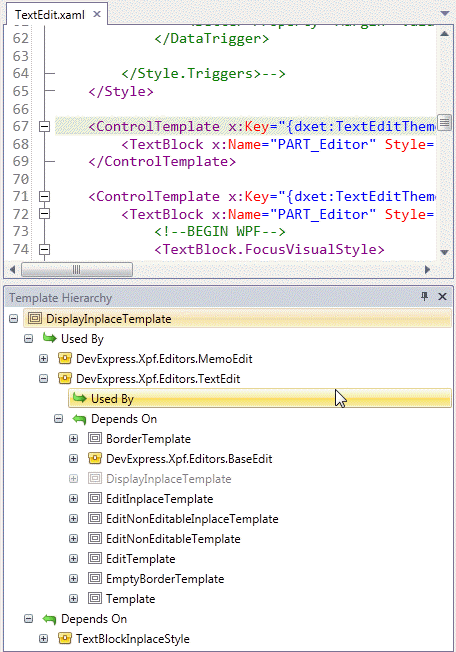Click the TextBlockInplaceStyle style icon

point(65,638)
